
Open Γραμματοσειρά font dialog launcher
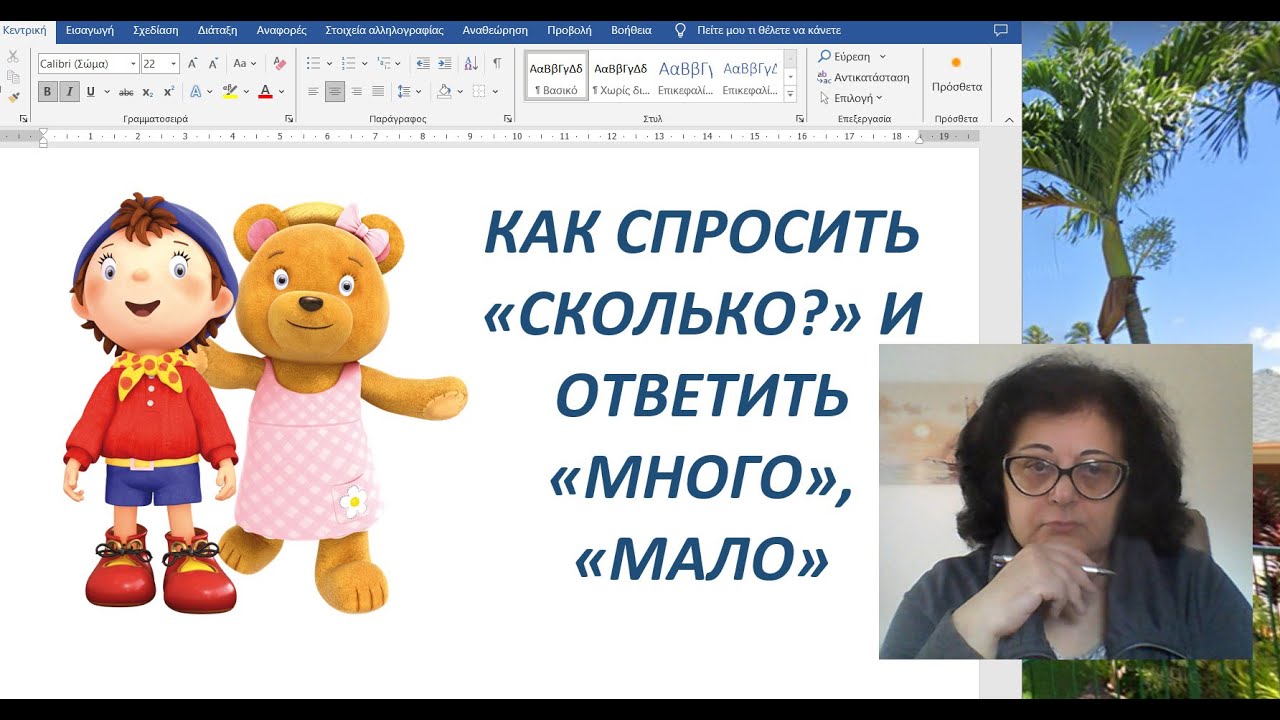[x=289, y=118]
